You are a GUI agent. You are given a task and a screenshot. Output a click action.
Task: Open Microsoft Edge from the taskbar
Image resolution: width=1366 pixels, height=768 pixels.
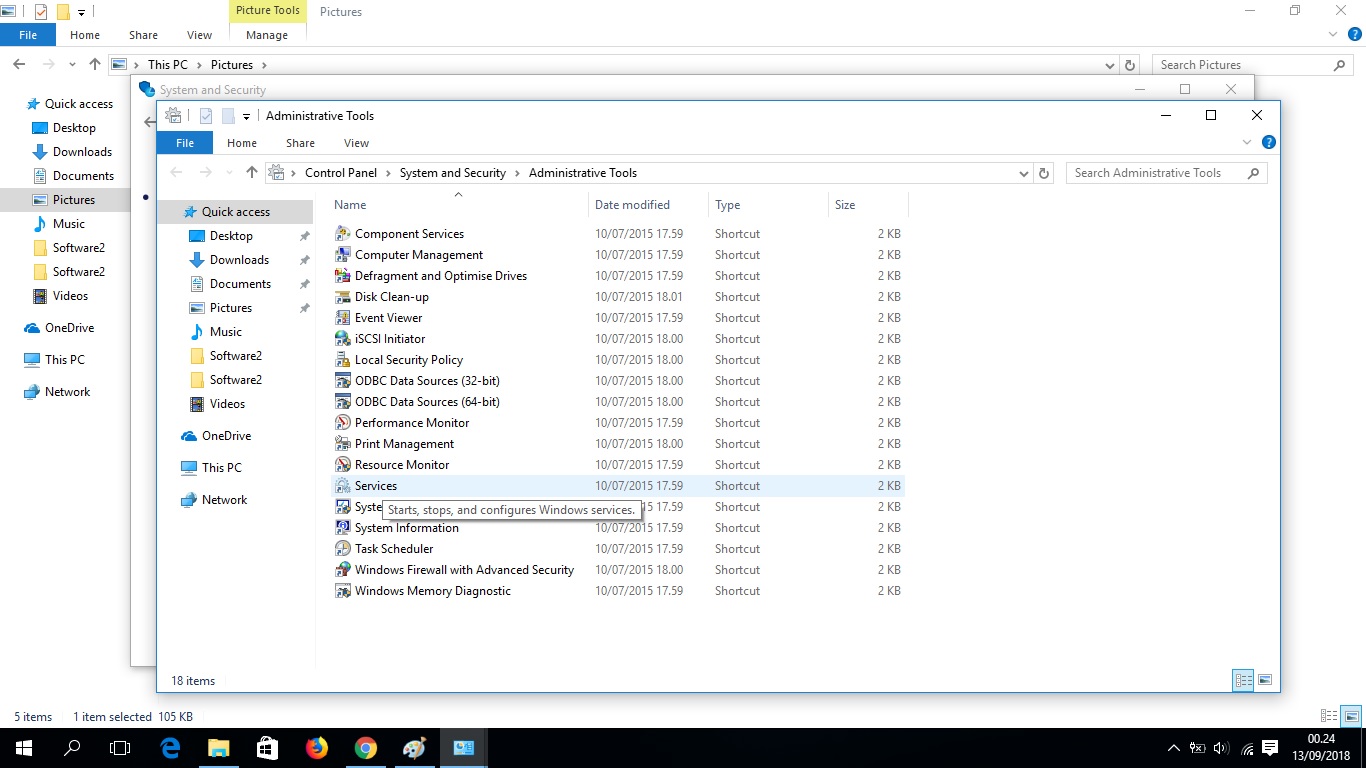pos(170,748)
